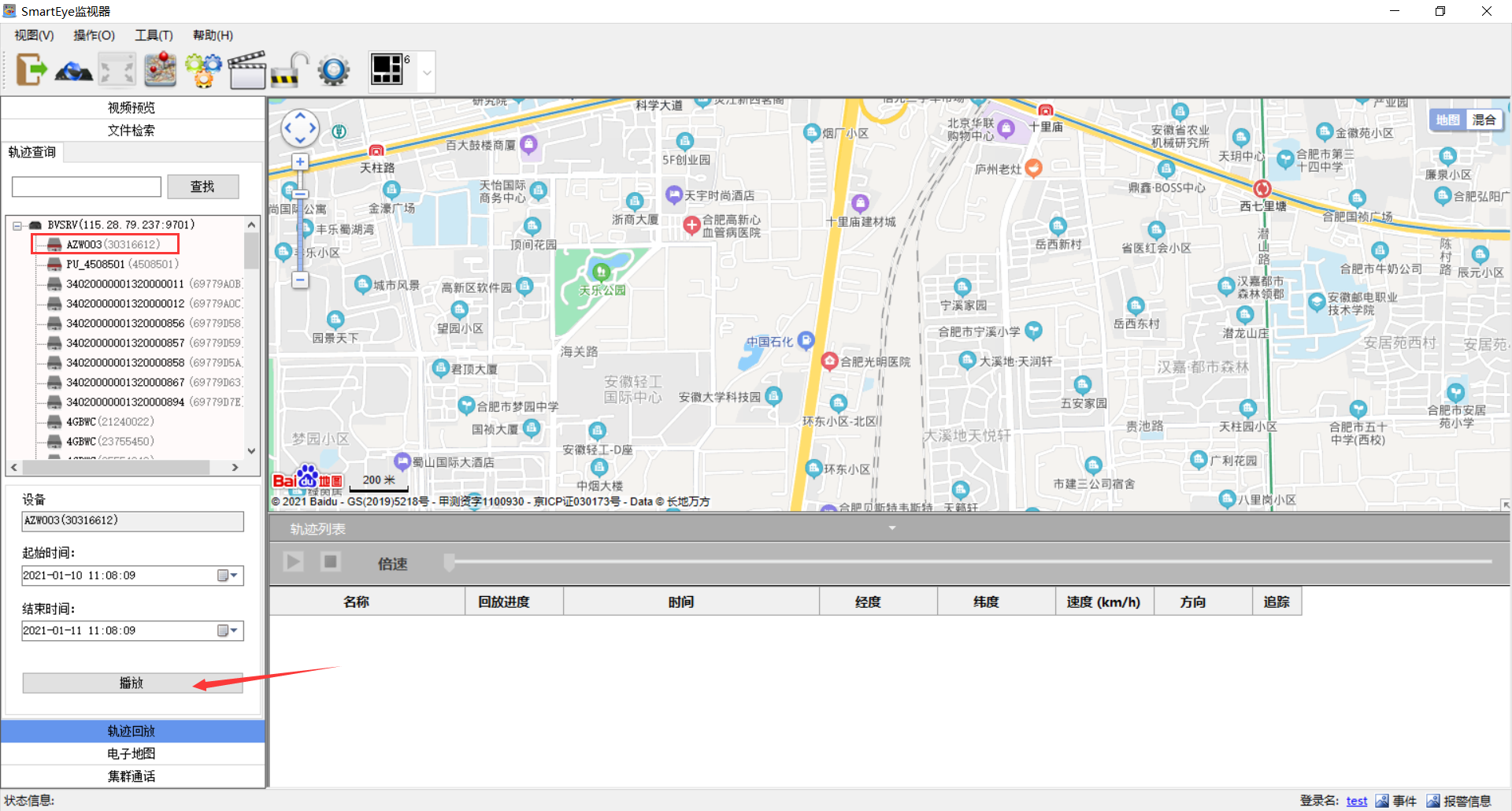This screenshot has width=1512, height=811.
Task: Select device PU_4508501 in the tree
Action: (x=94, y=265)
